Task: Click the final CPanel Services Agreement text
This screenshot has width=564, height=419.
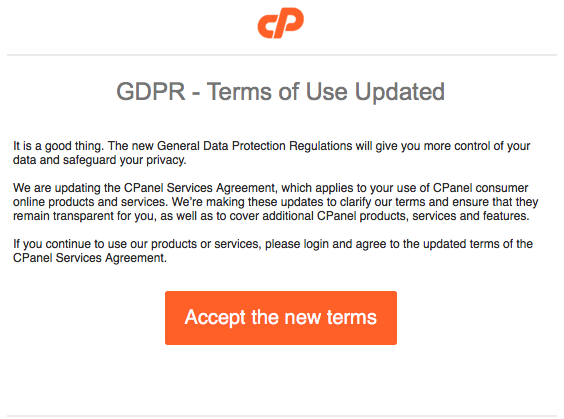Action: pos(90,258)
